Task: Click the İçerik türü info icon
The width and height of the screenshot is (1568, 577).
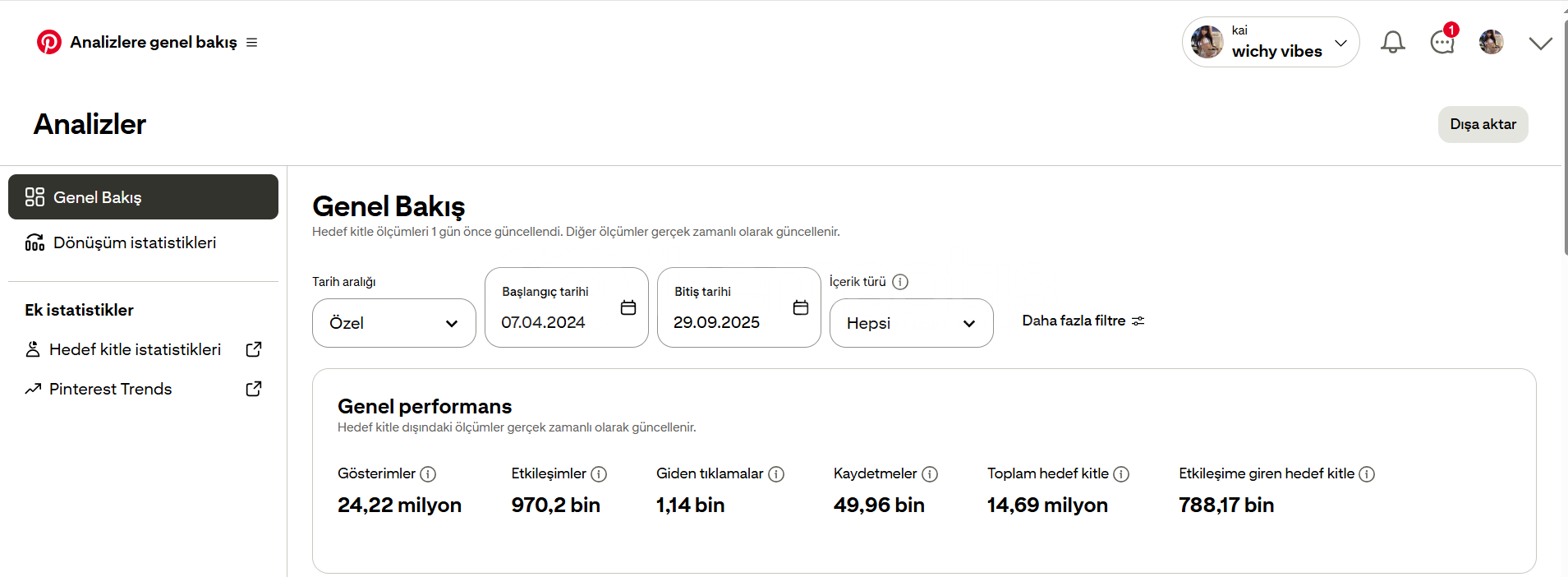Action: [900, 282]
